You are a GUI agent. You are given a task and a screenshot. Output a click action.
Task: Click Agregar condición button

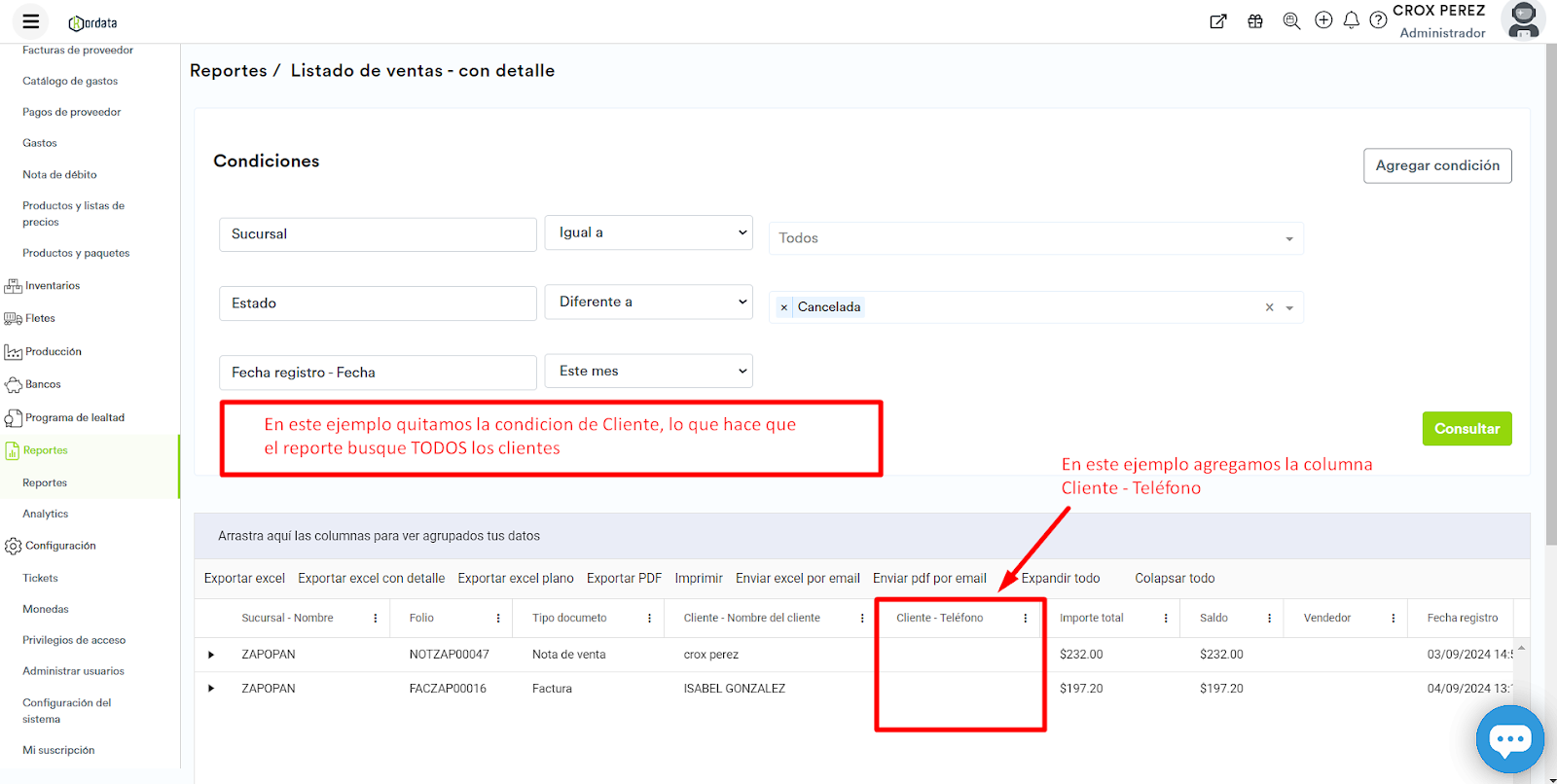(x=1436, y=165)
